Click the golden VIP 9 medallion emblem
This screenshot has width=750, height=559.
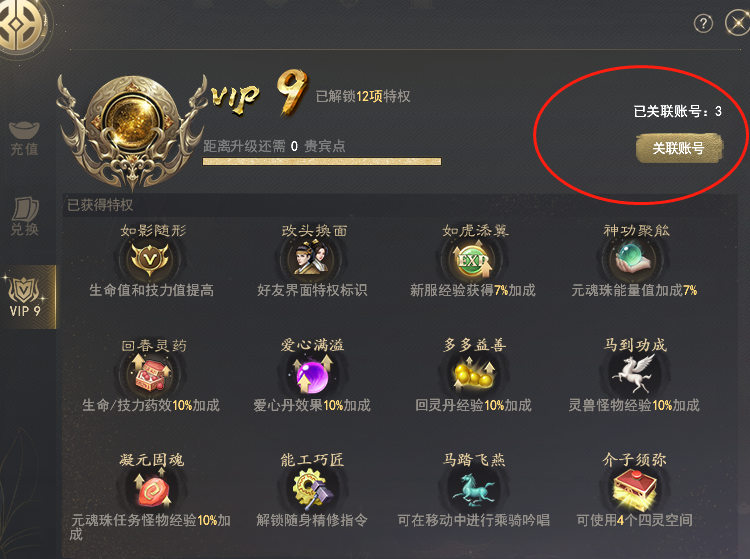[x=130, y=126]
